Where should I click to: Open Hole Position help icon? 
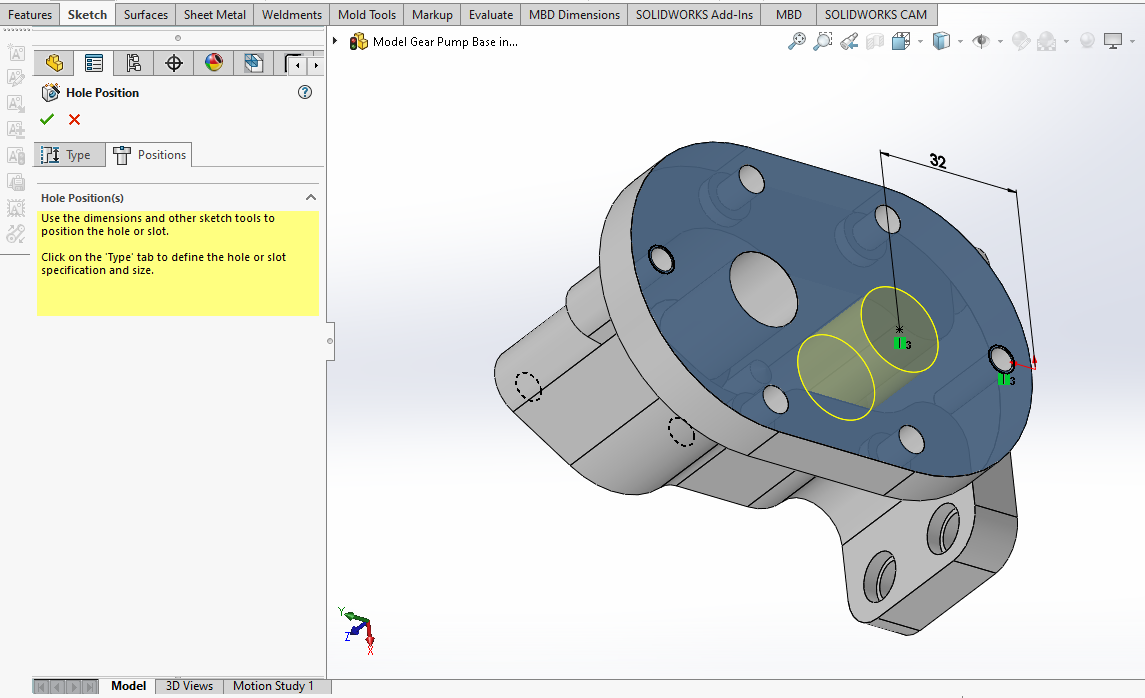coord(305,92)
